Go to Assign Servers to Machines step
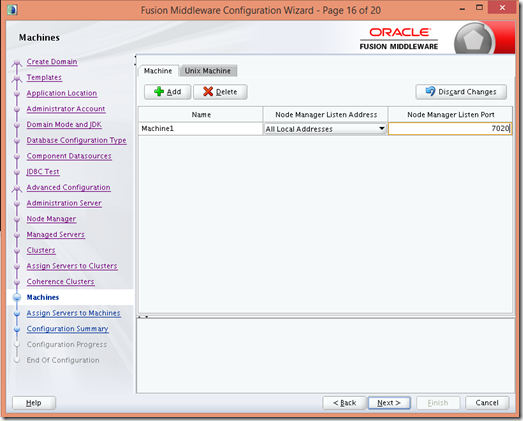Screen dimensions: 523x421 tap(73, 313)
